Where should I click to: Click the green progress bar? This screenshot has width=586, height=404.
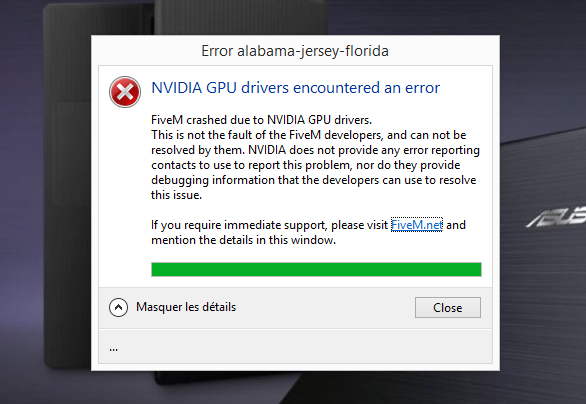316,269
